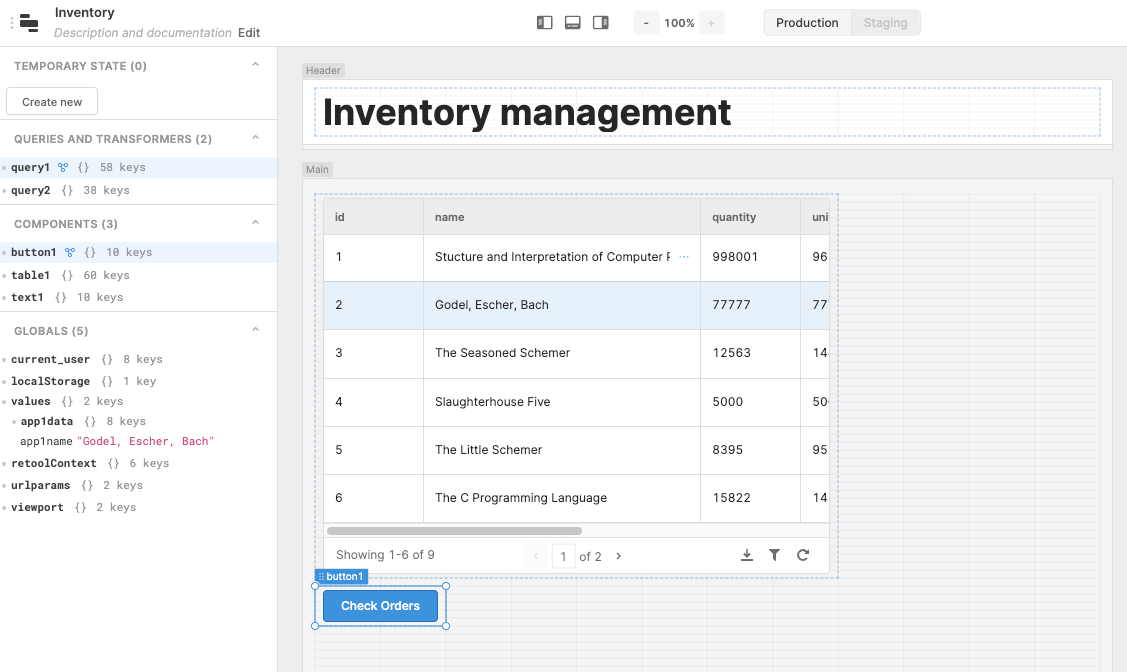Viewport: 1127px width, 672px height.
Task: Refresh the table data icon
Action: 803,555
